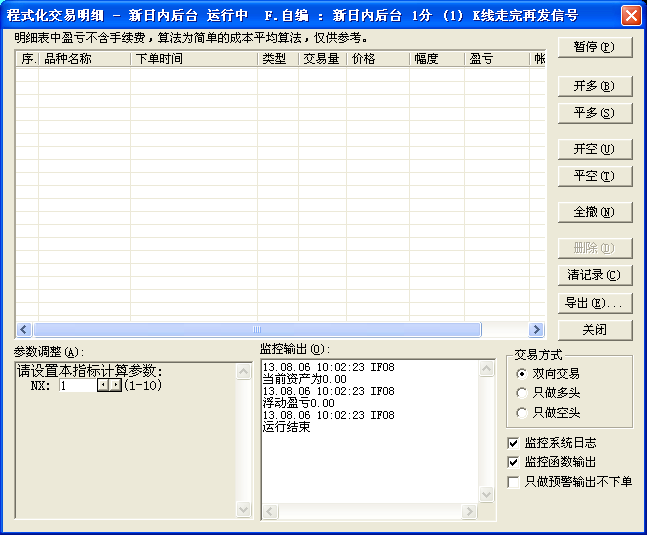Click the 清记录(C) clear records button

[595, 275]
